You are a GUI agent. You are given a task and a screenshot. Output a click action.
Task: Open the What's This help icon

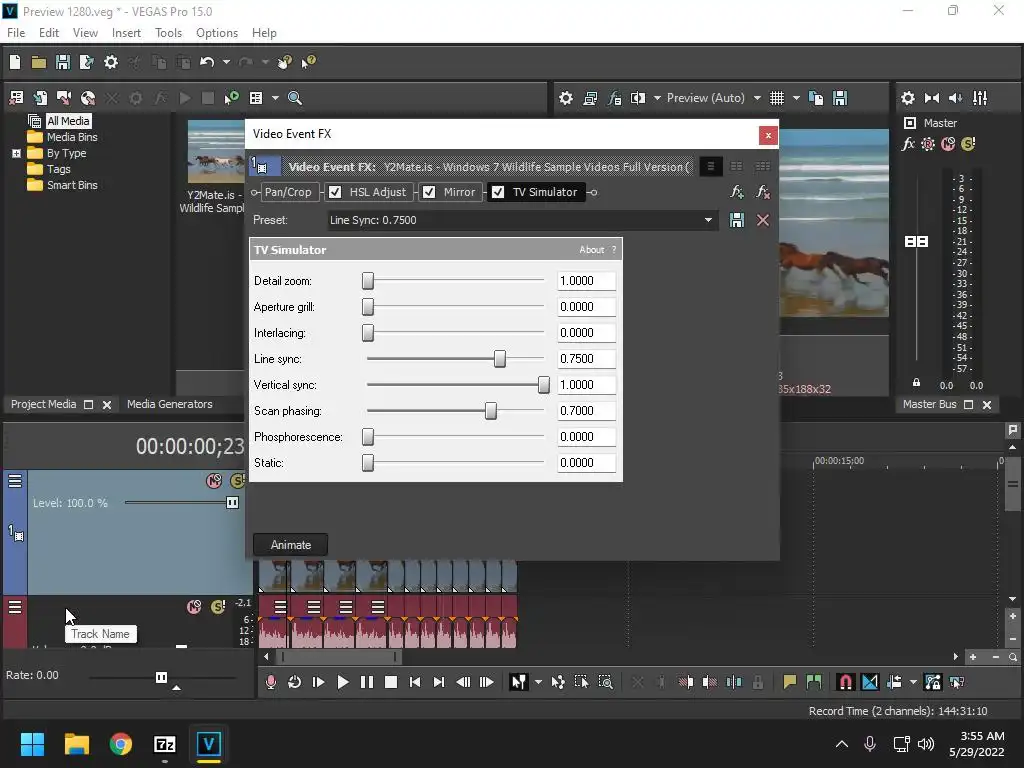click(x=308, y=62)
